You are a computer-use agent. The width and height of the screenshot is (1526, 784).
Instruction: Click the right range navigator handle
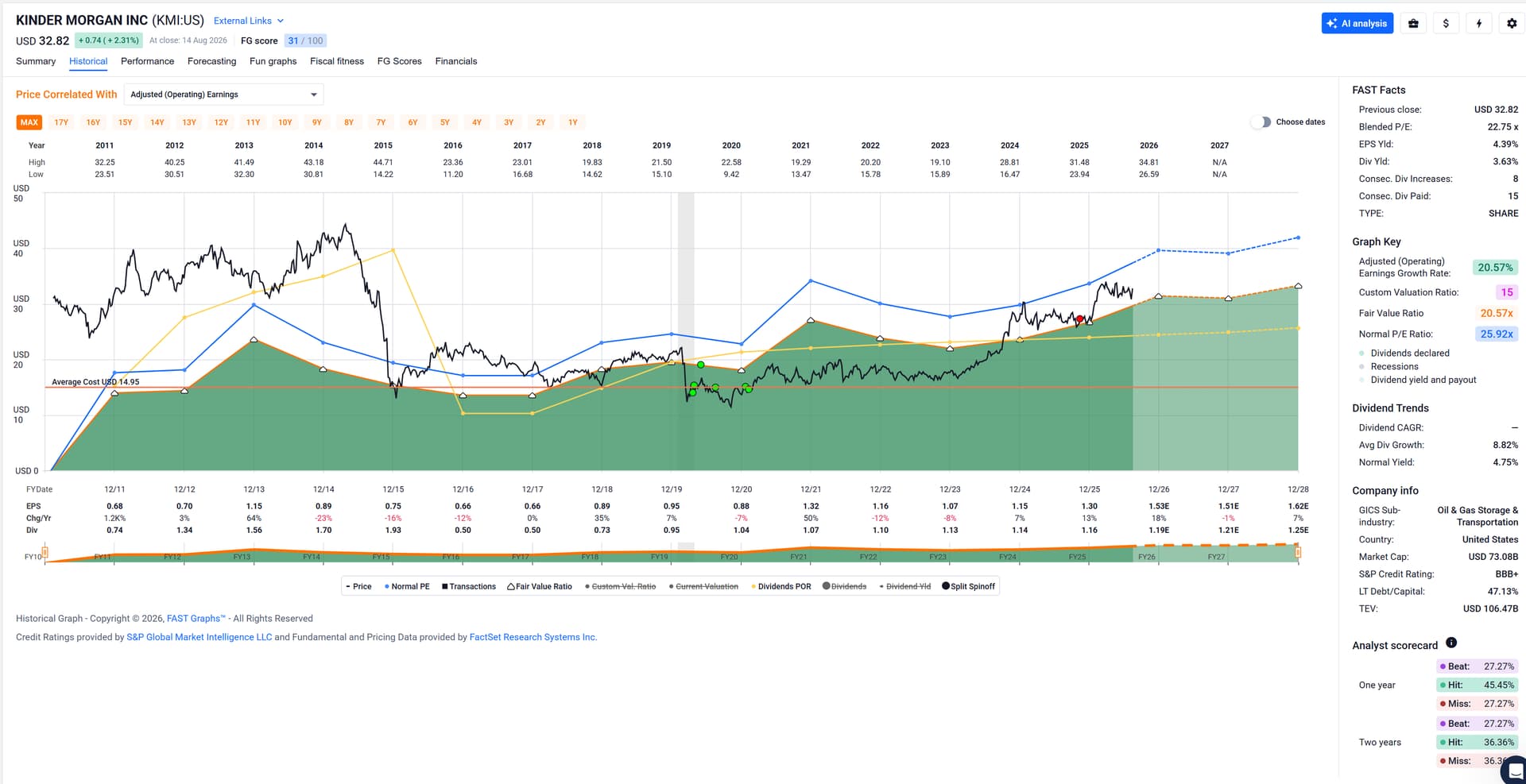tap(1298, 551)
